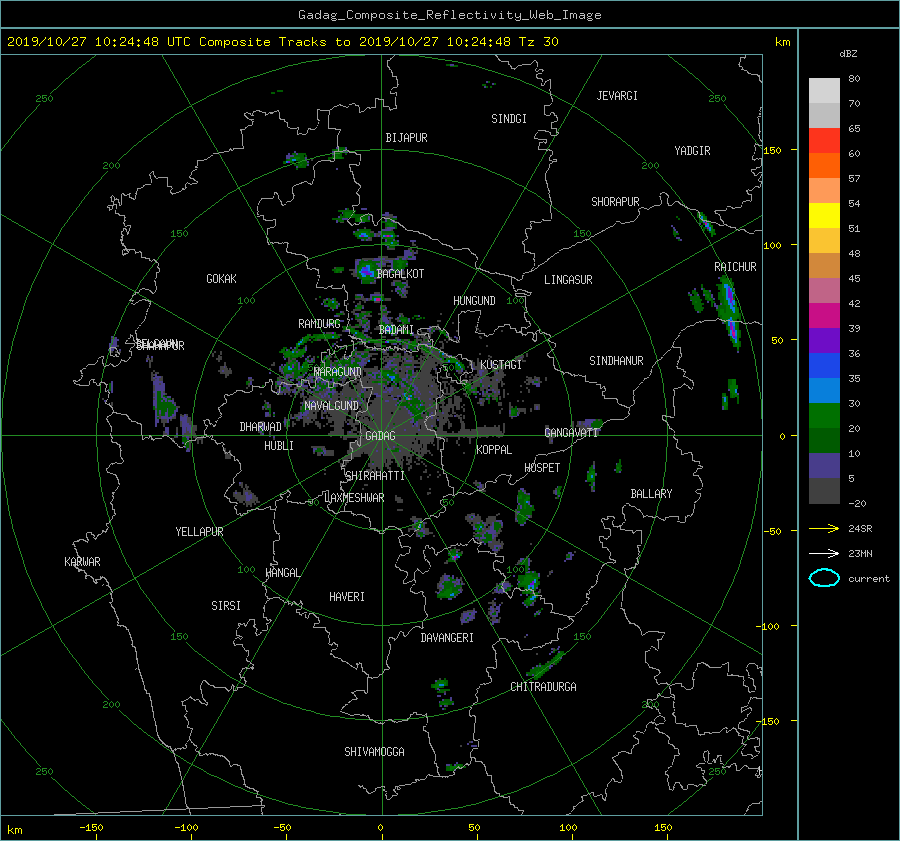Click the cyan current ellipse legend icon
The height and width of the screenshot is (841, 900).
(x=824, y=578)
